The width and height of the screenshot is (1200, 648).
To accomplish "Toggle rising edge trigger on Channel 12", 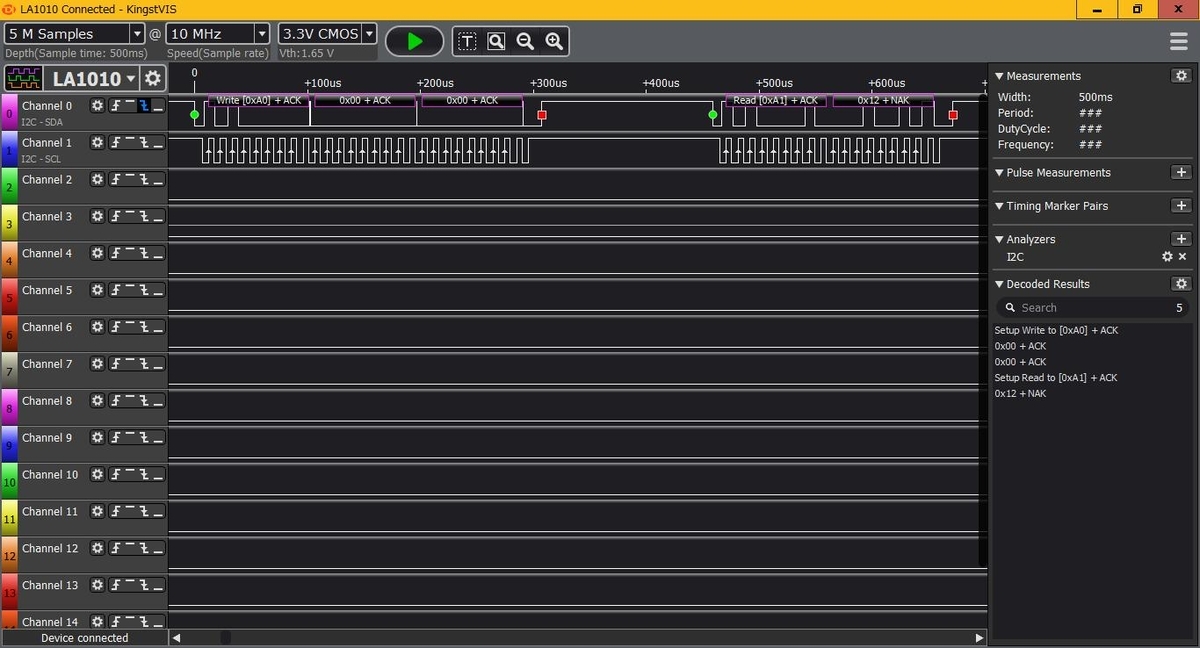I will [x=116, y=548].
